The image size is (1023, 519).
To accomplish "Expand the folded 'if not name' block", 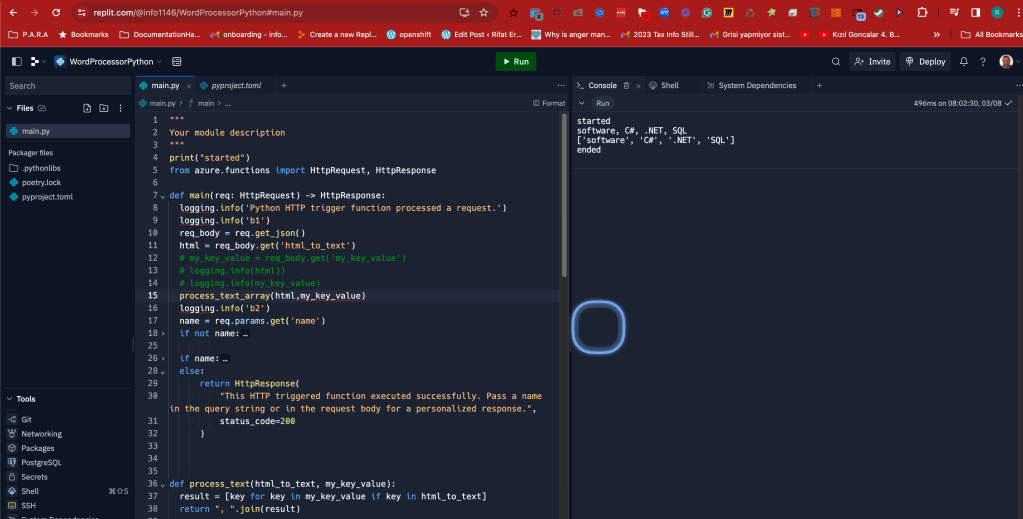I will coord(163,334).
